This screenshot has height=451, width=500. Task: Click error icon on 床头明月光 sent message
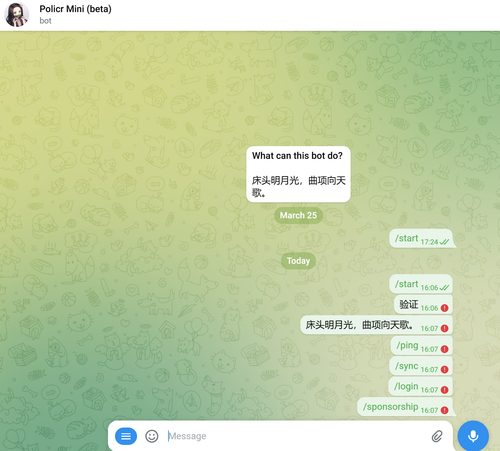444,328
